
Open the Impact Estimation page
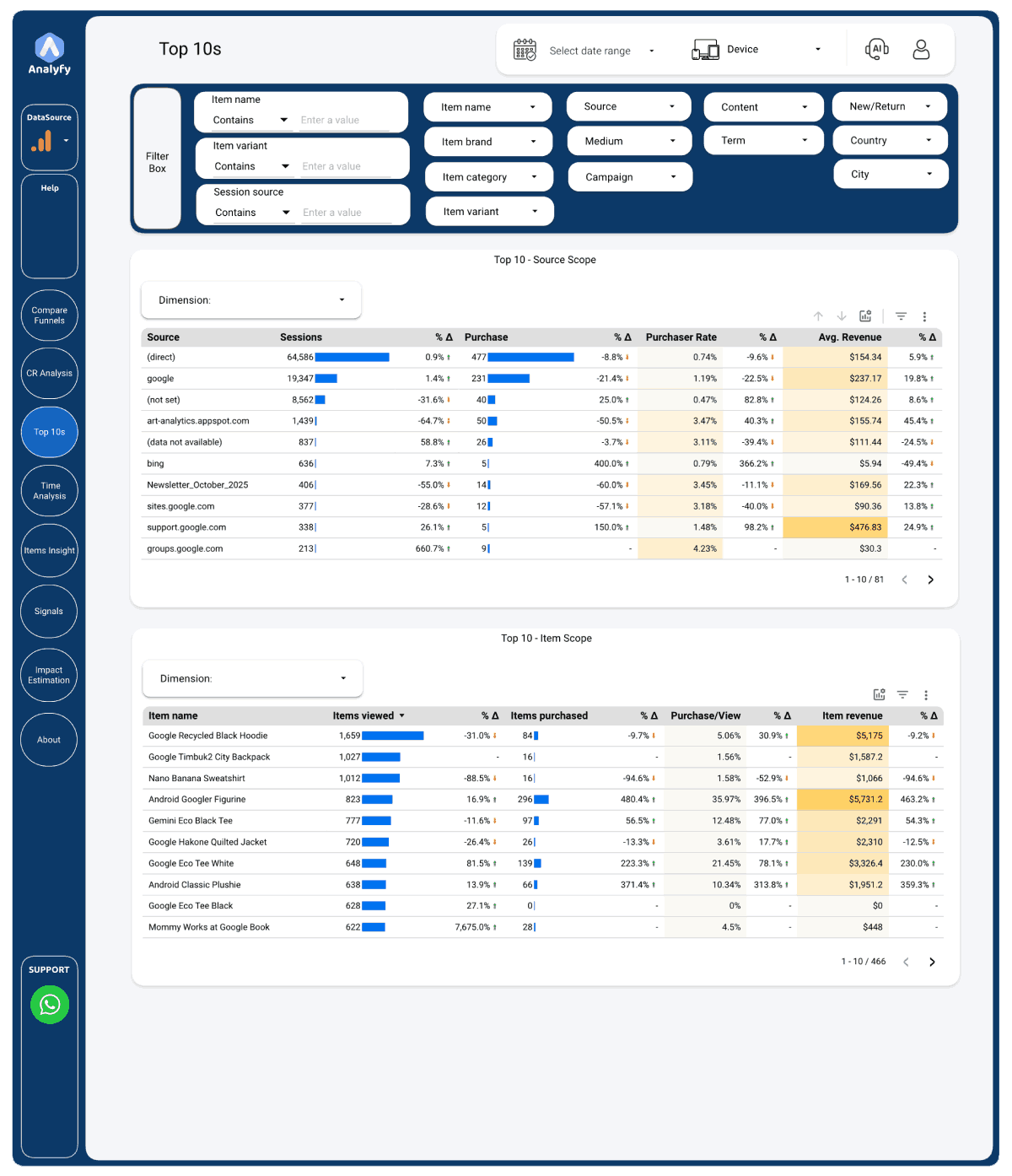coord(49,675)
